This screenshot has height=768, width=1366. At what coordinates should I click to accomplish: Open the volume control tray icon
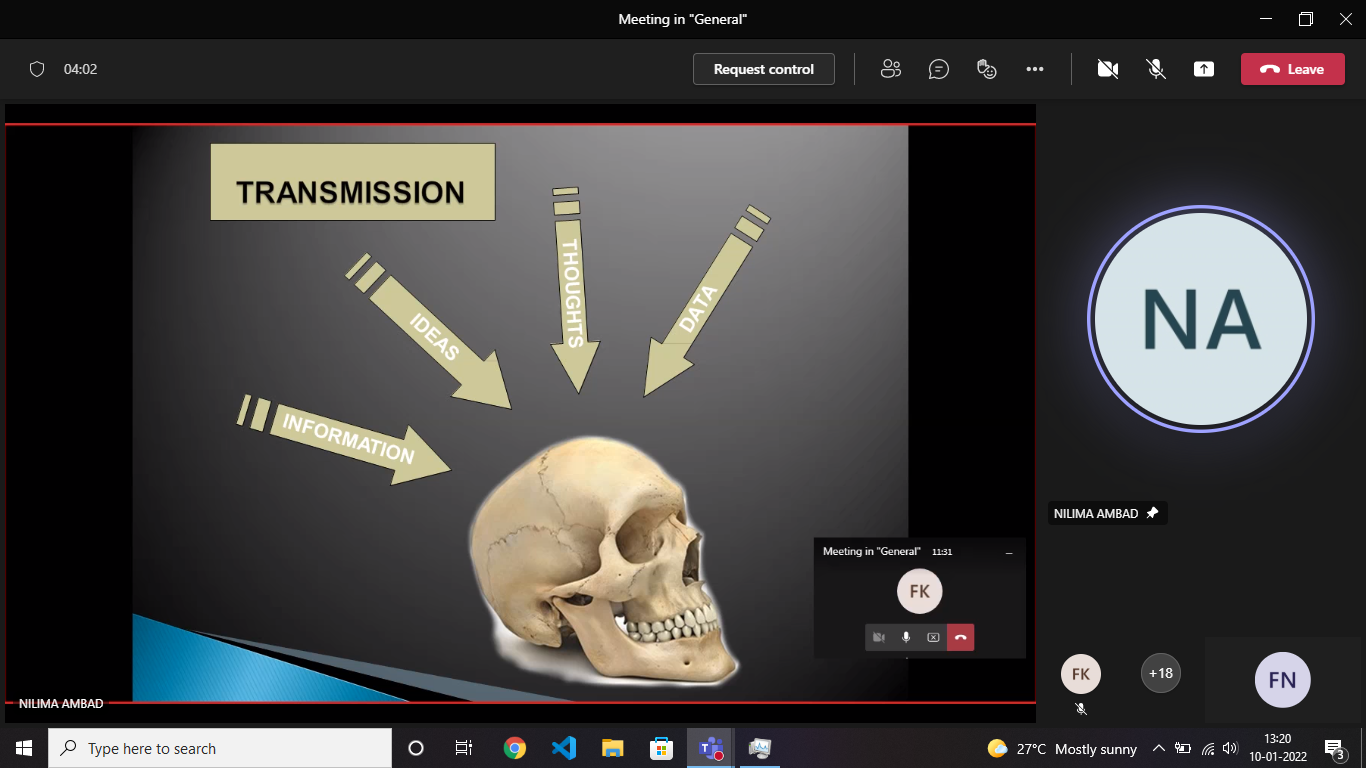coord(1230,748)
